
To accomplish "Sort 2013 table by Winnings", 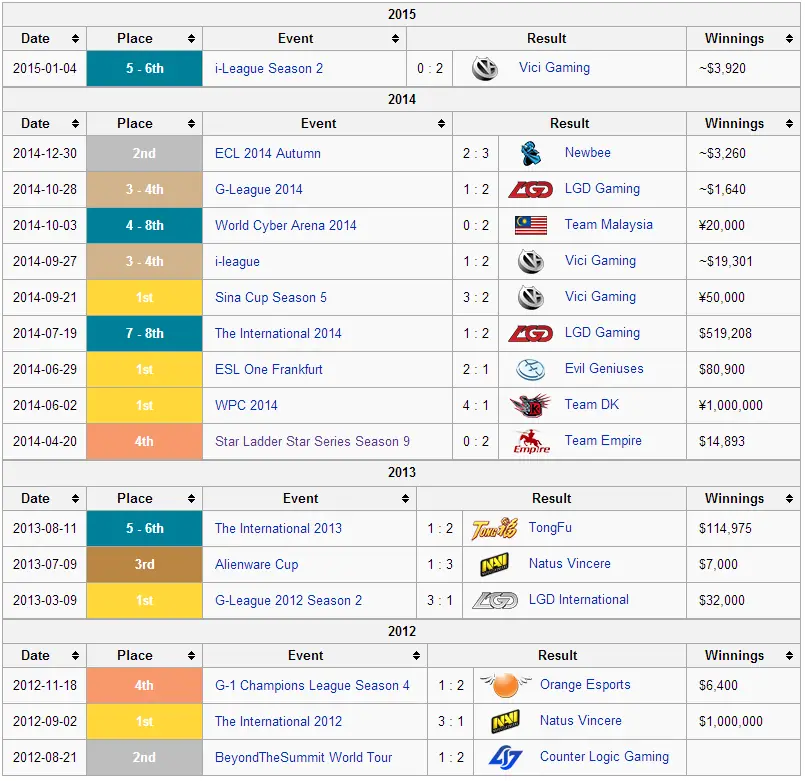I will (789, 499).
